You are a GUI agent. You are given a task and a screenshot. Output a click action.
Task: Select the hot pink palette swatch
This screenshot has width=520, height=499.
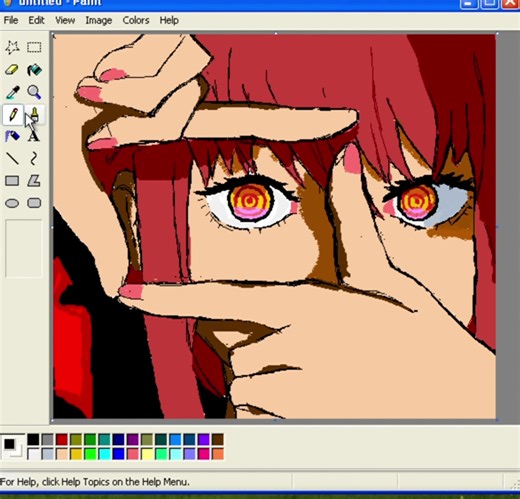[204, 454]
